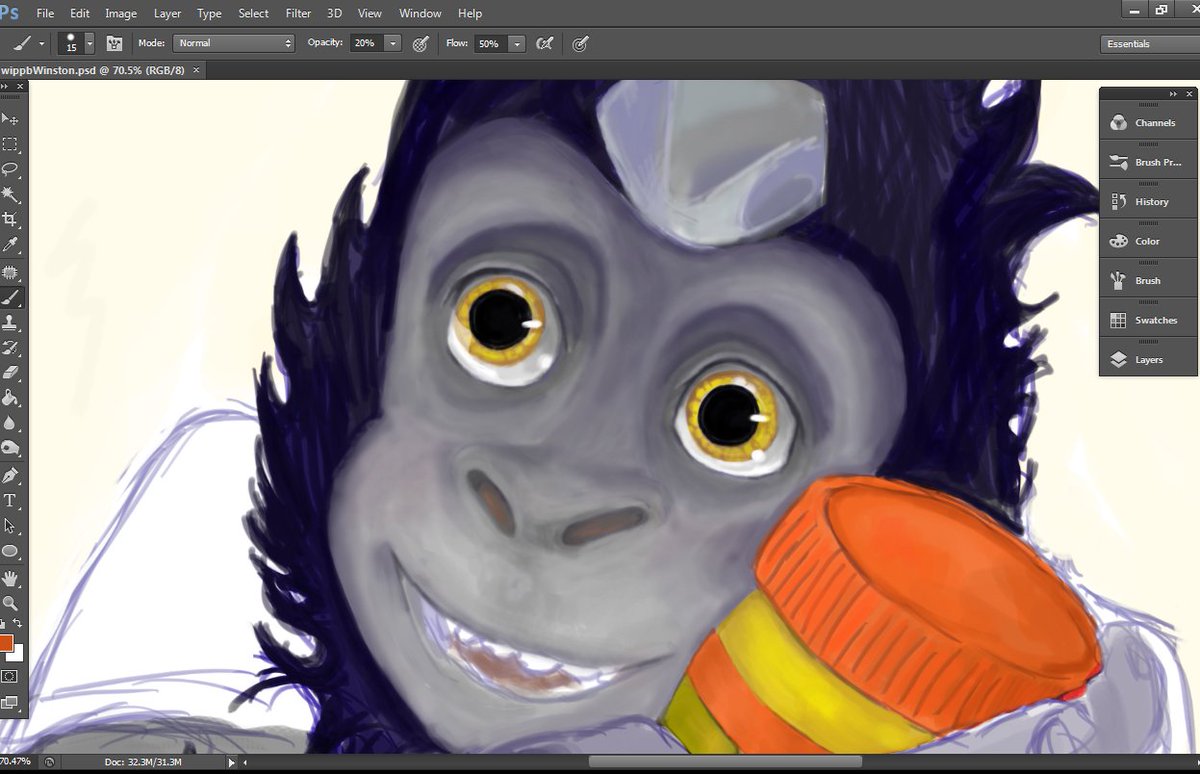This screenshot has width=1200, height=774.
Task: Select the Lasso tool
Action: [10, 169]
